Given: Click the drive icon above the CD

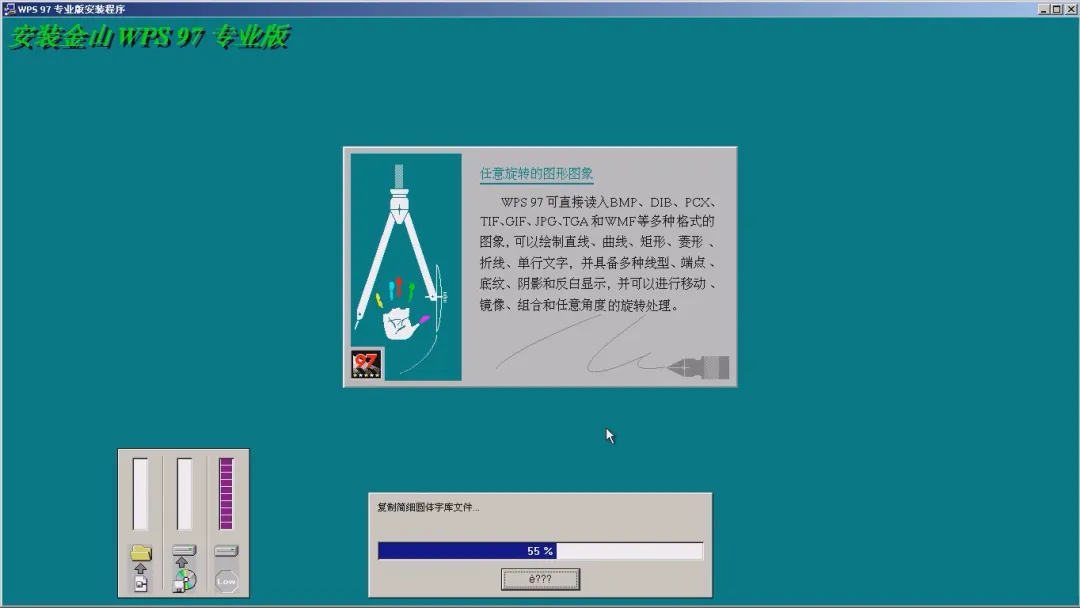Looking at the screenshot, I should coord(184,550).
